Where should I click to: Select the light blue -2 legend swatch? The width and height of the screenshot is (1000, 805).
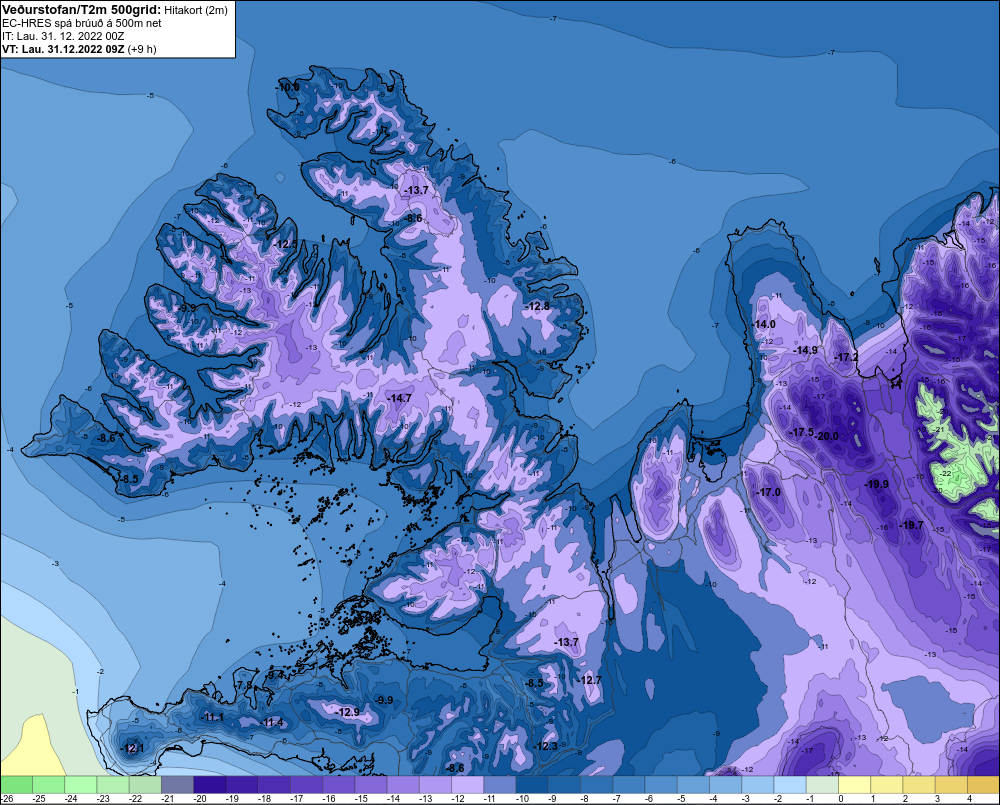(x=790, y=785)
